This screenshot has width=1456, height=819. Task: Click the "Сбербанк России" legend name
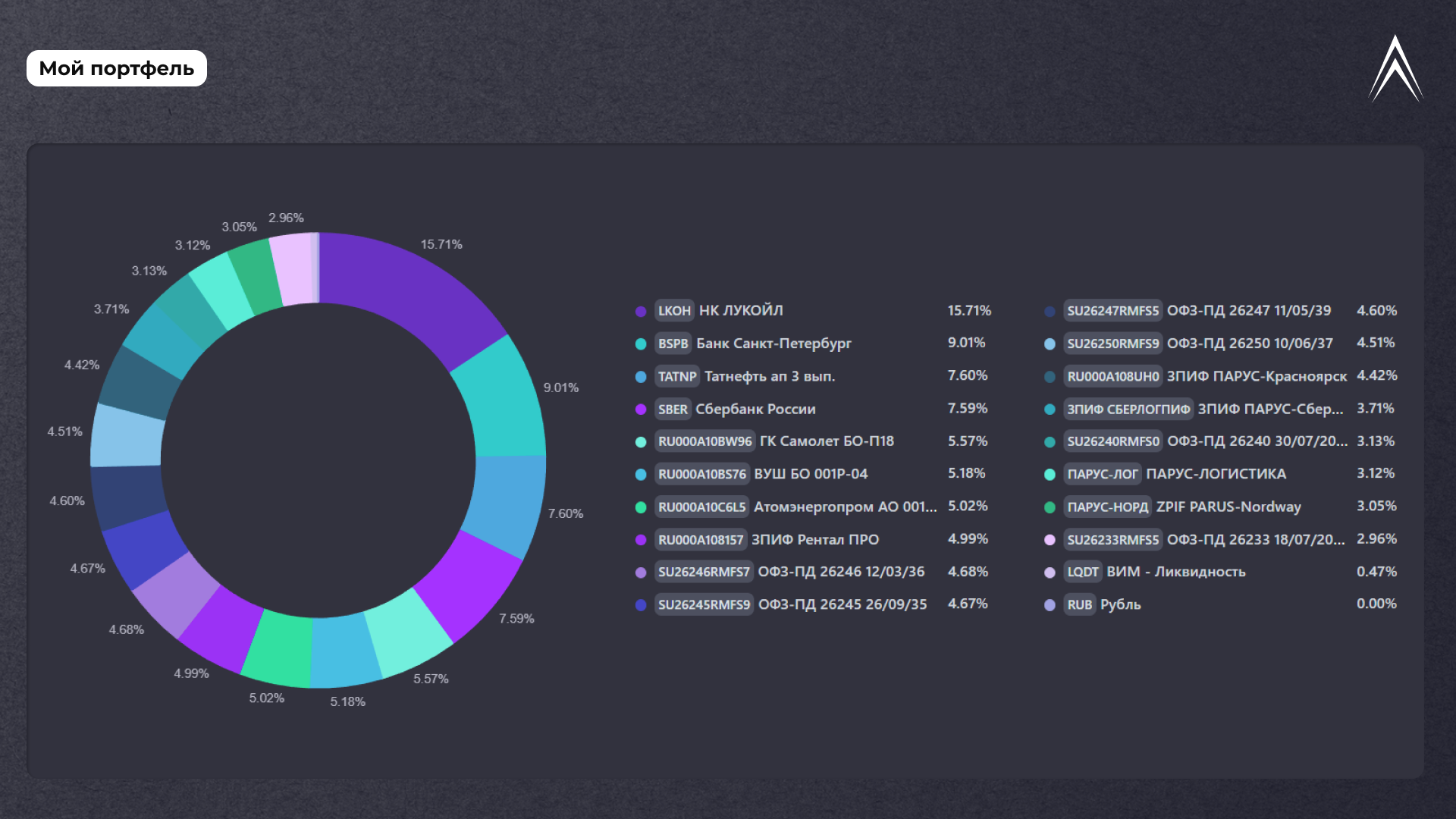(755, 409)
